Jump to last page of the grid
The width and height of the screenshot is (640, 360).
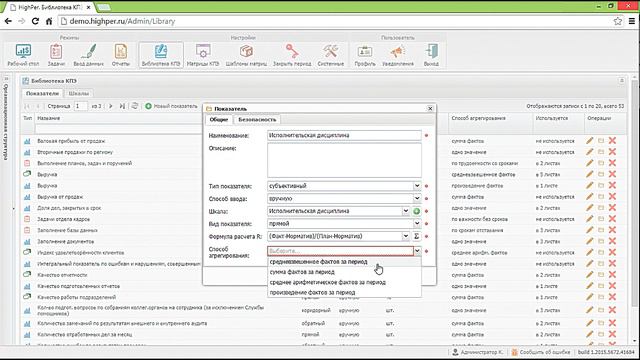tap(122, 106)
